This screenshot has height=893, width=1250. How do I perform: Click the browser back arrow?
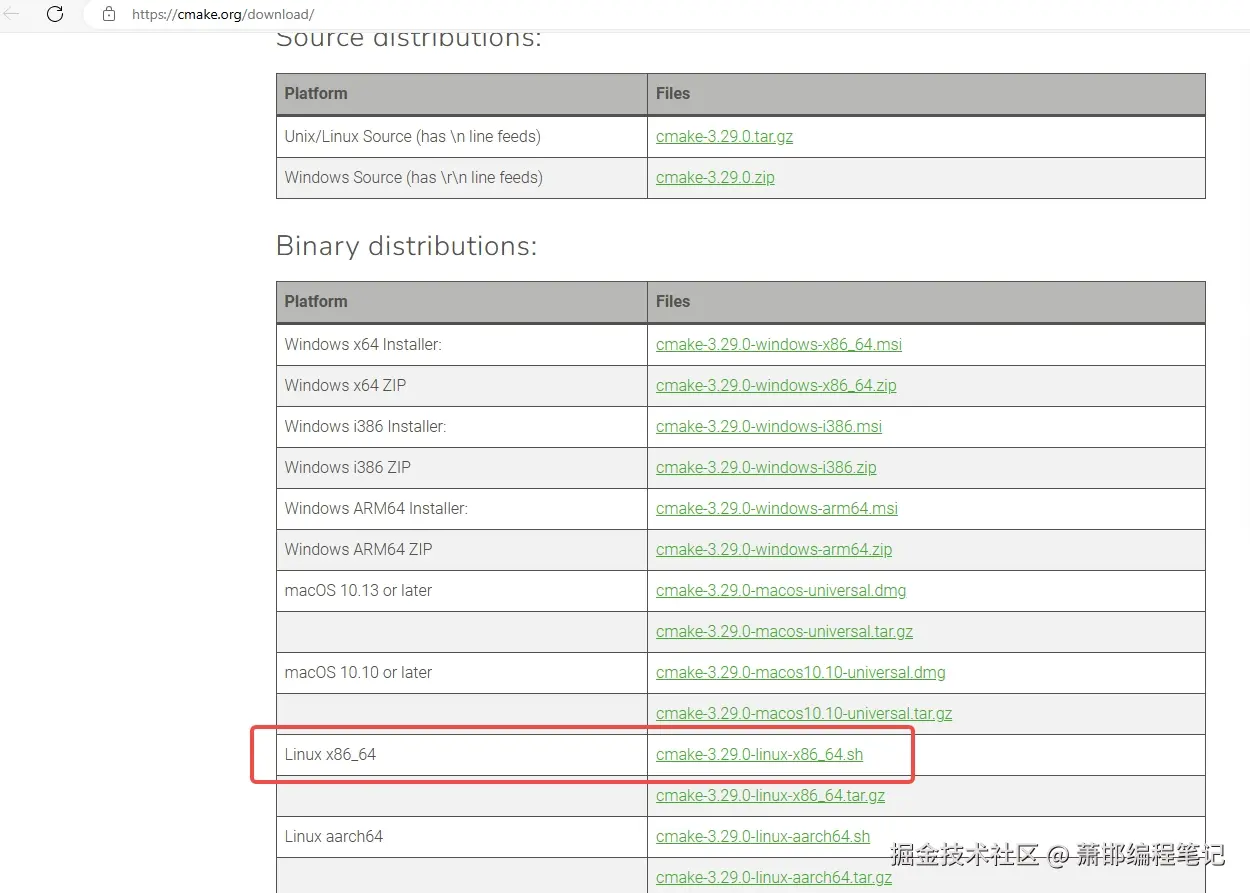[x=12, y=14]
